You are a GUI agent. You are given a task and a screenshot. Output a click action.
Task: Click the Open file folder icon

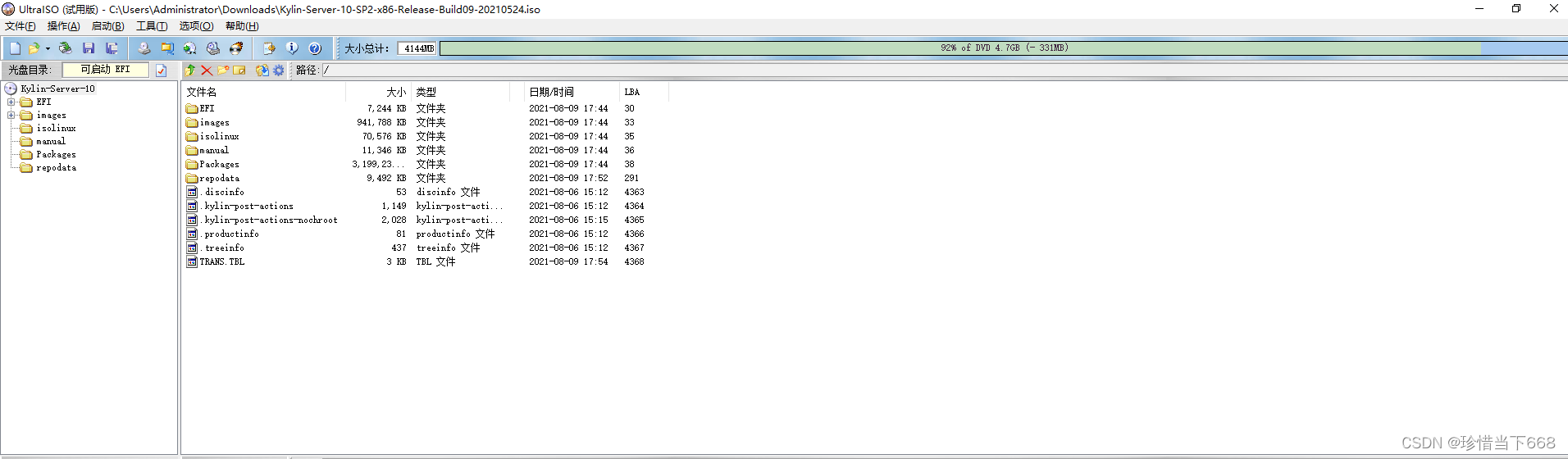click(34, 48)
